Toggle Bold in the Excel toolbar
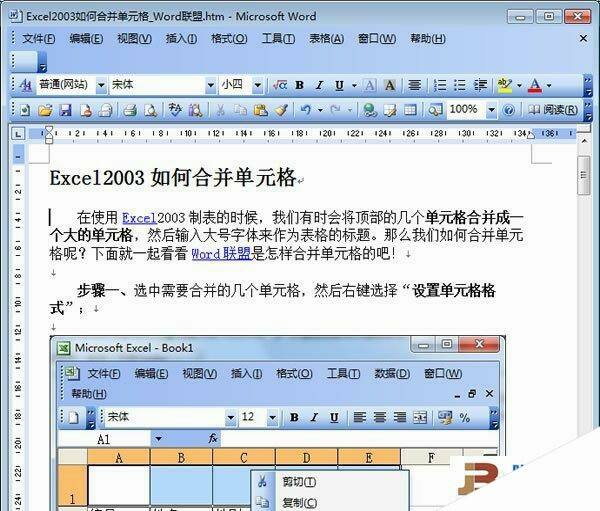This screenshot has height=511, width=600. tap(294, 417)
